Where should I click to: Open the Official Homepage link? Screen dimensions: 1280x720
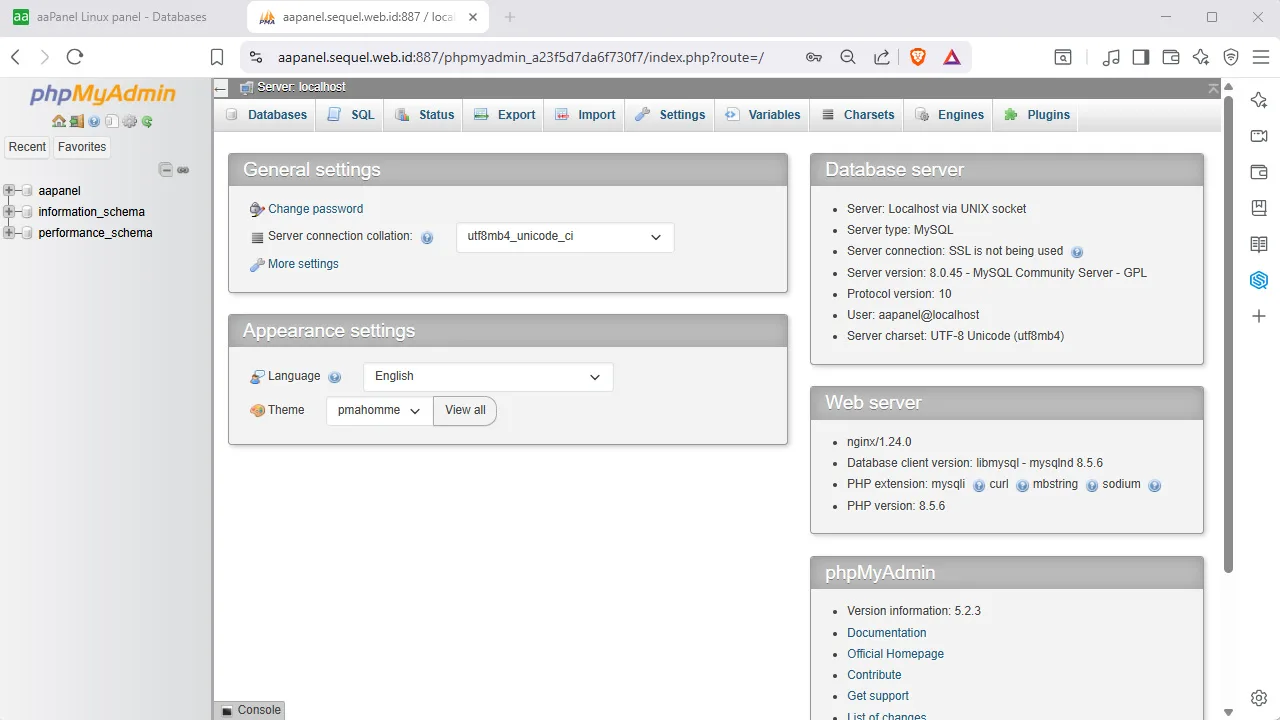[895, 654]
